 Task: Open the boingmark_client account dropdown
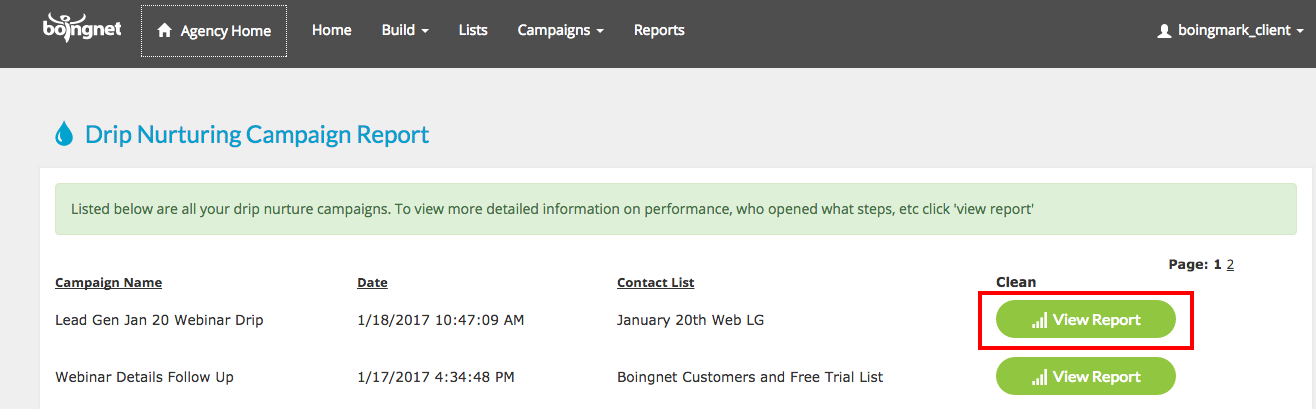(1230, 31)
